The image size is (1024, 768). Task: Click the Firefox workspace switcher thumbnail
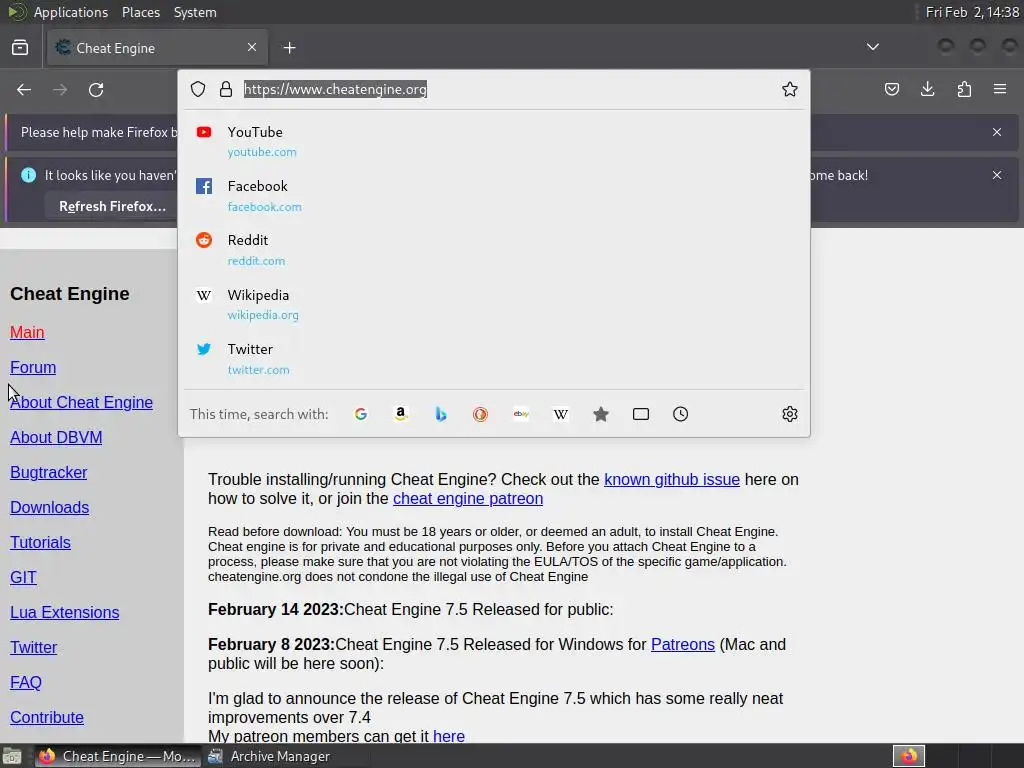point(909,756)
